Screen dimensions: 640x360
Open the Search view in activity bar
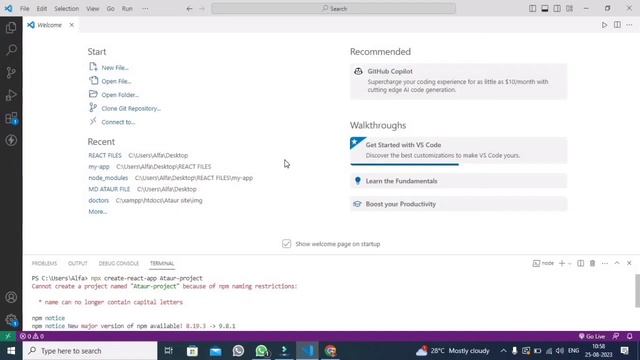click(x=11, y=50)
